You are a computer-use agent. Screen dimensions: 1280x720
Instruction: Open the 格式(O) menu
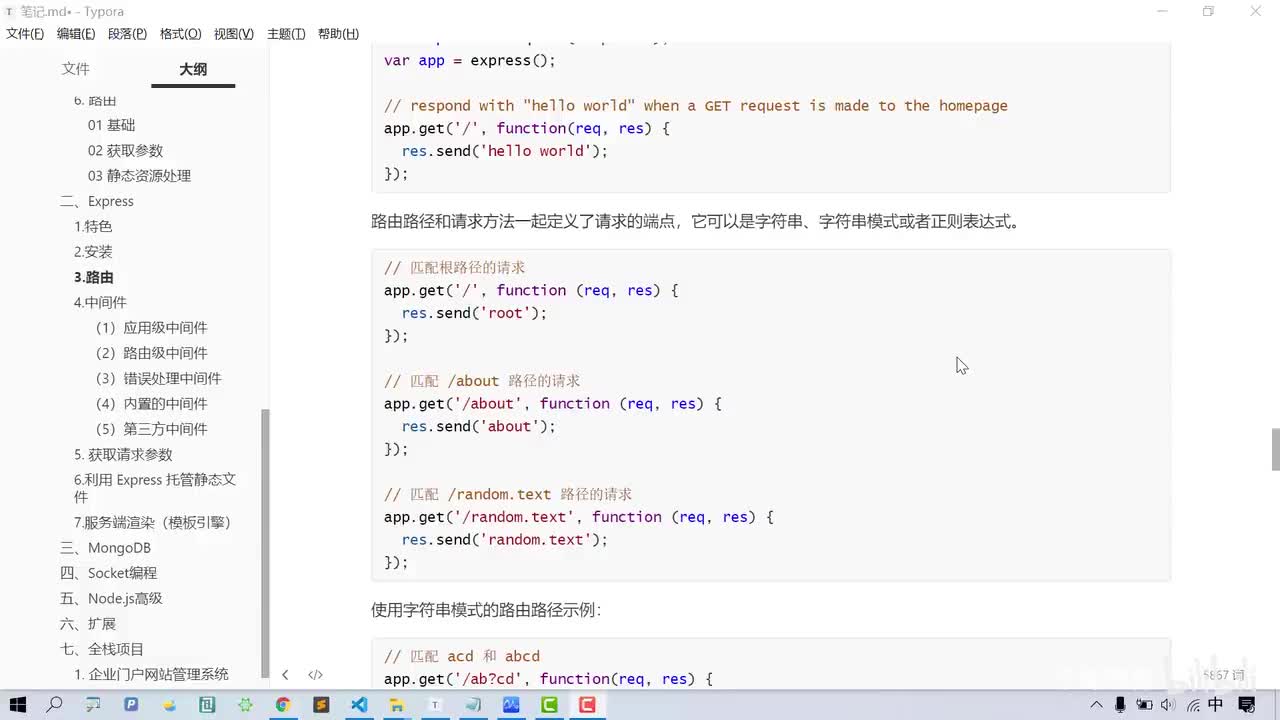click(x=180, y=34)
